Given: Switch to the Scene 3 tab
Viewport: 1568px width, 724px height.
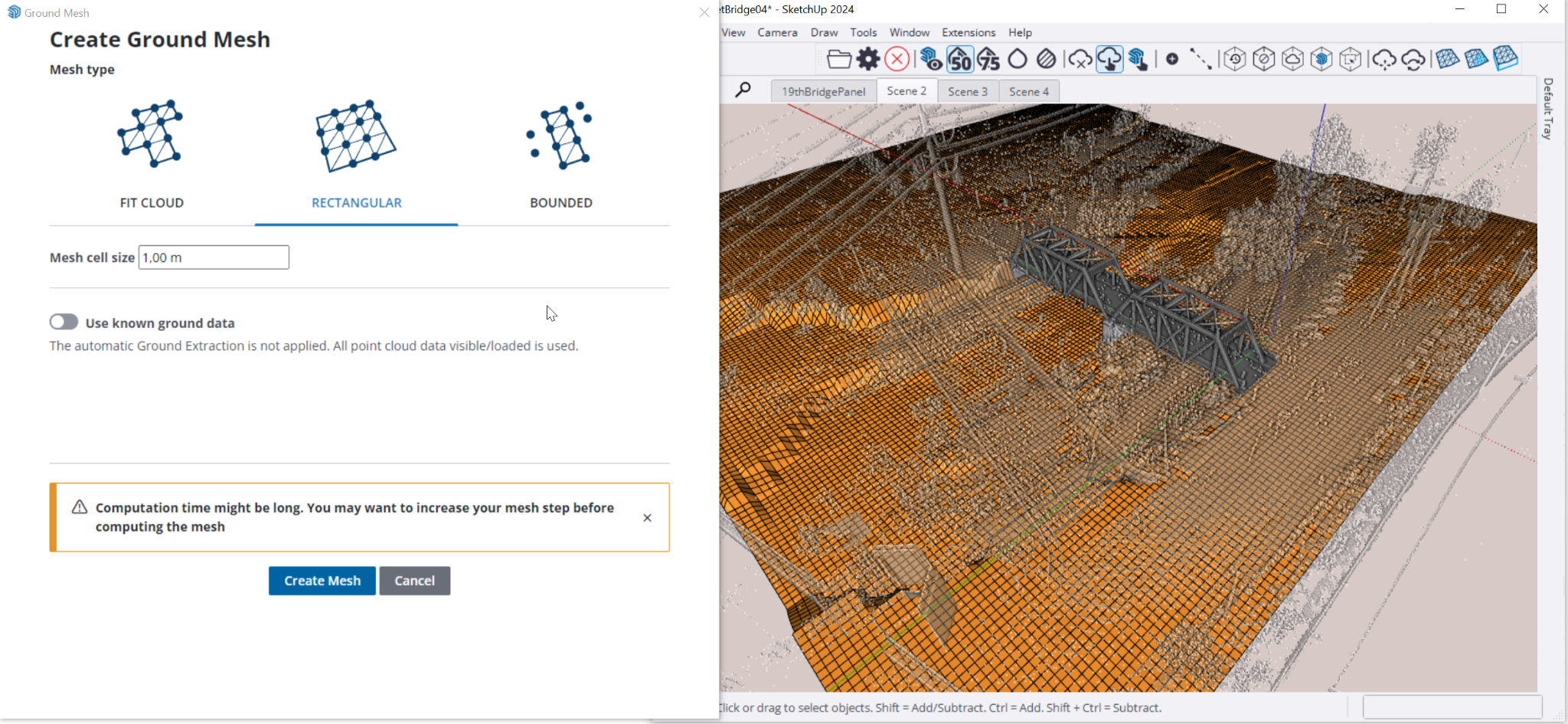Looking at the screenshot, I should tap(968, 91).
